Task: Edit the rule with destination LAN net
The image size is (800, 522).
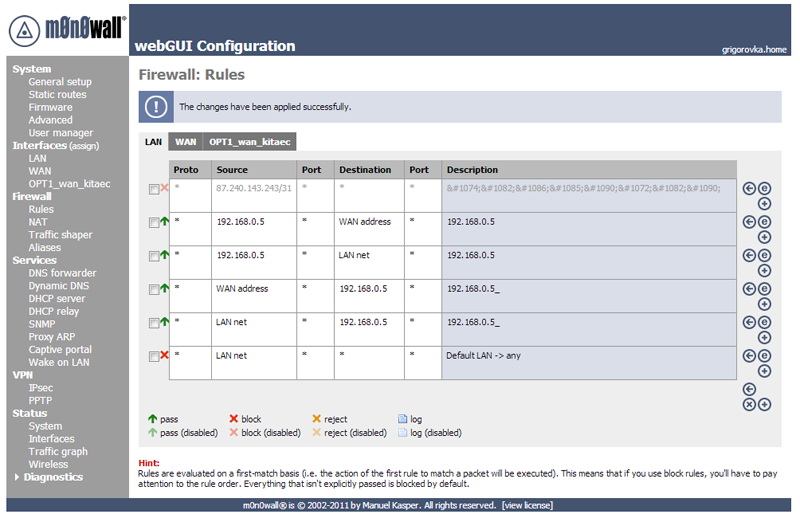Action: [x=764, y=255]
